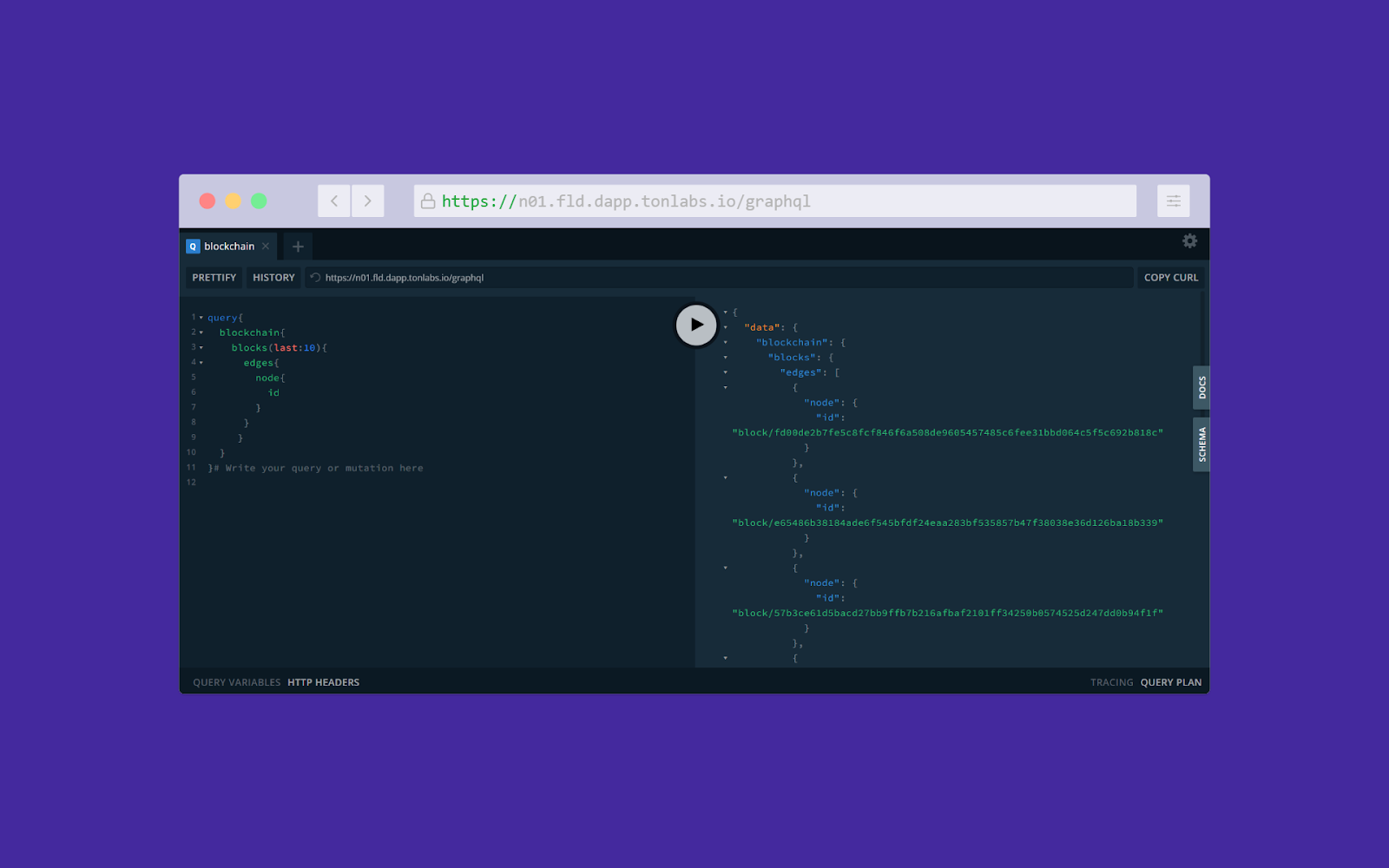The height and width of the screenshot is (868, 1389).
Task: Click the PRETTIFY button
Action: [x=214, y=278]
